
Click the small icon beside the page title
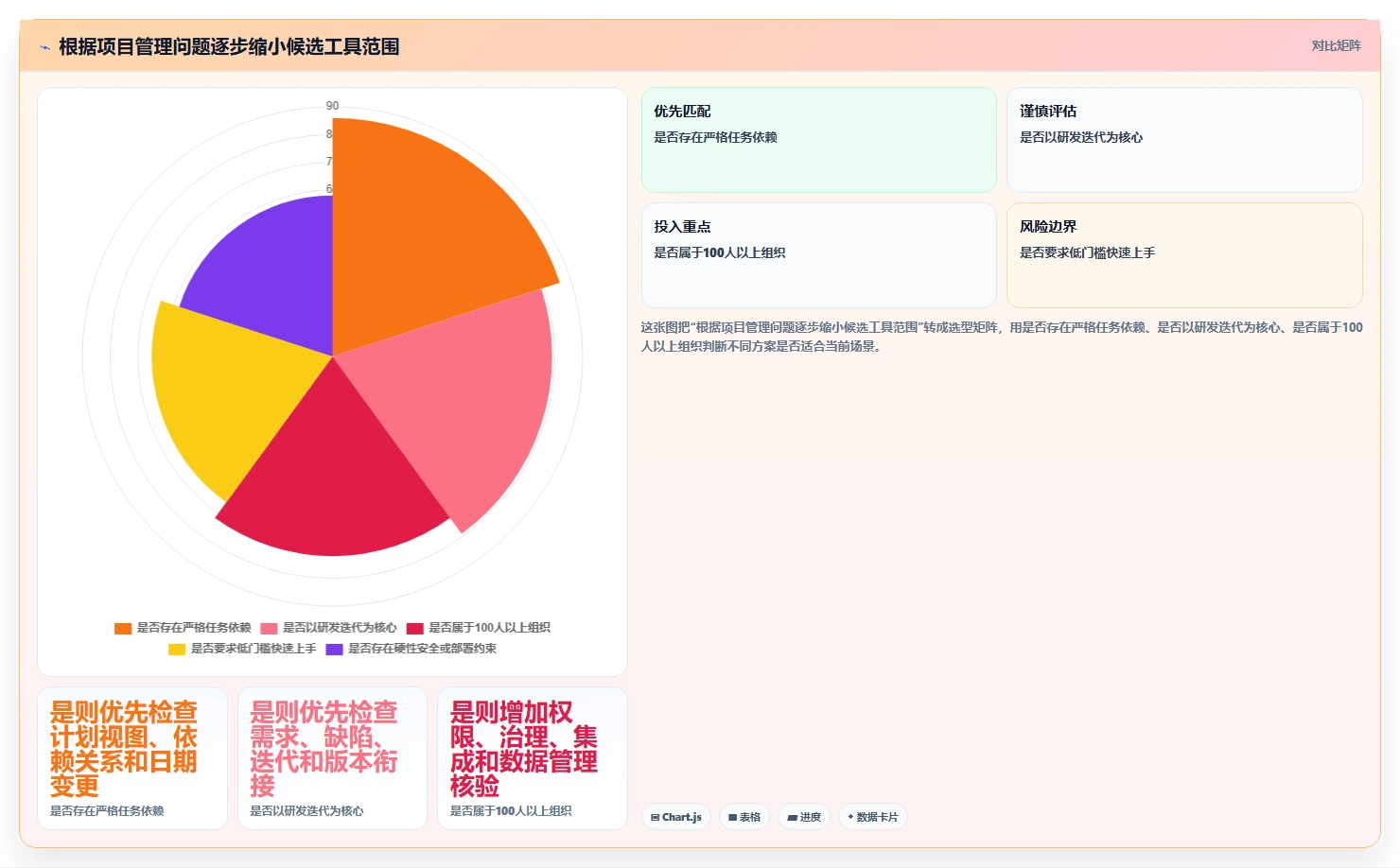[x=44, y=47]
